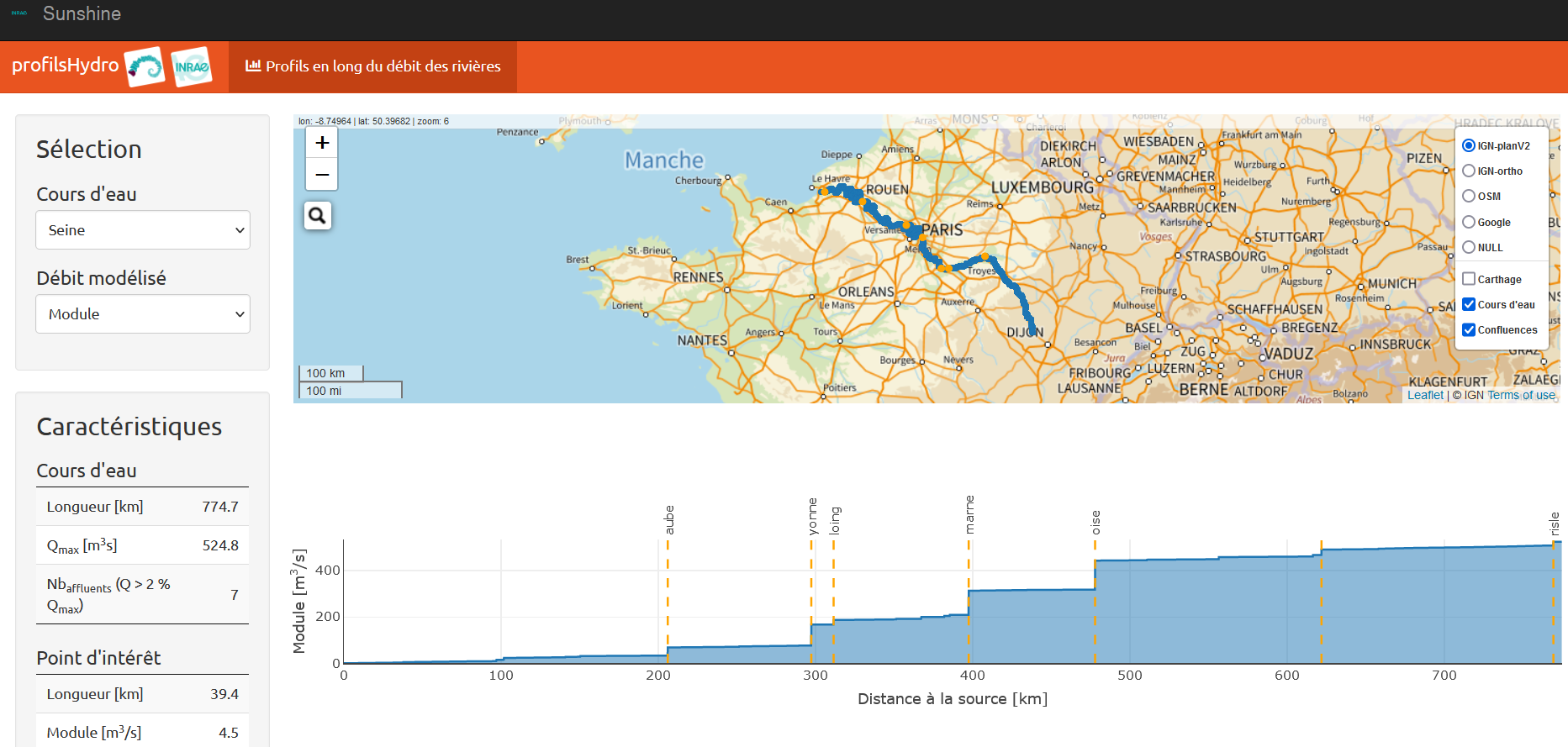The width and height of the screenshot is (1568, 747).
Task: Click the profilsHydro chameleon logo
Action: pos(145,67)
